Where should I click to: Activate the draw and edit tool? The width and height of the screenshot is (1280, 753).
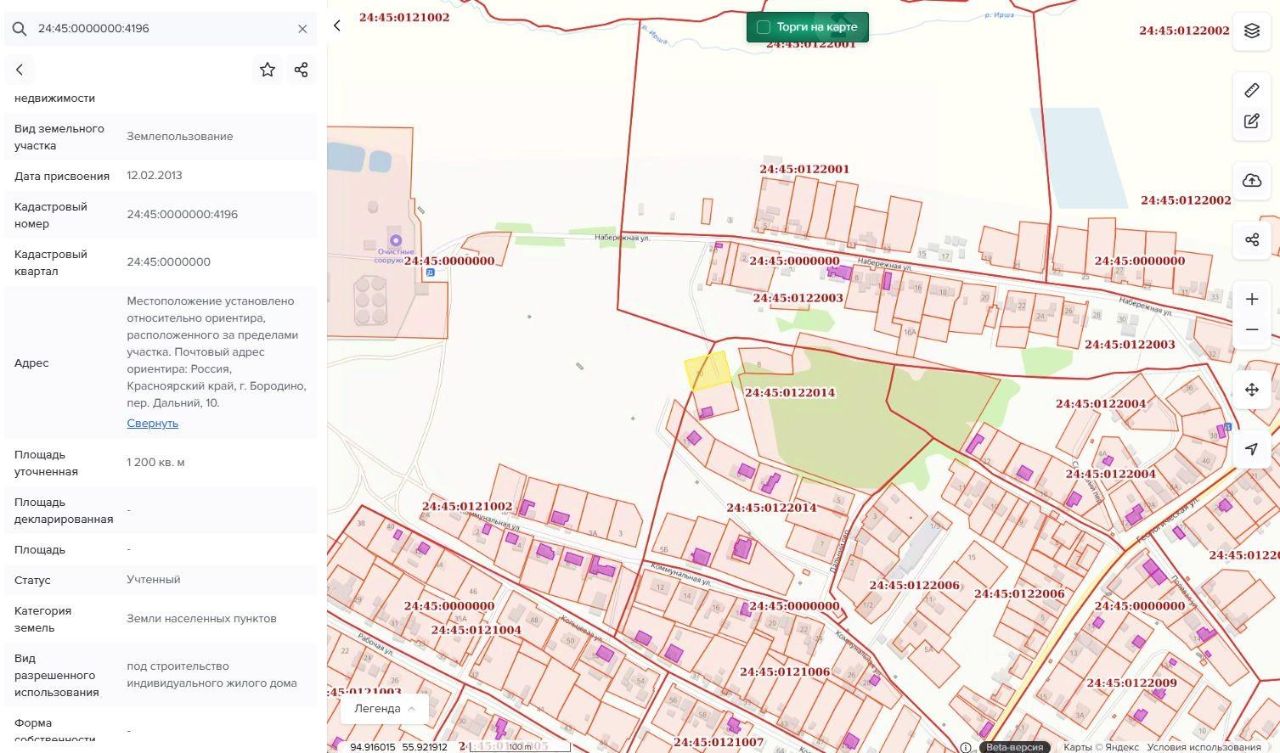point(1251,121)
